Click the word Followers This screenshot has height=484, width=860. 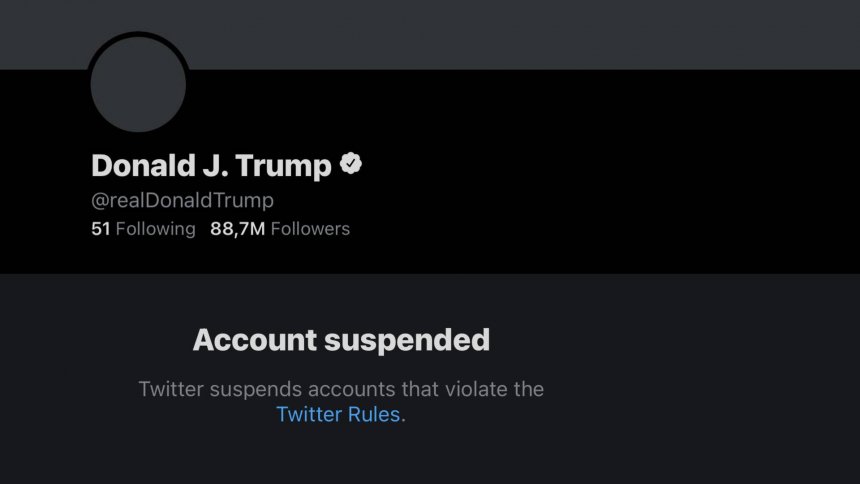(310, 229)
